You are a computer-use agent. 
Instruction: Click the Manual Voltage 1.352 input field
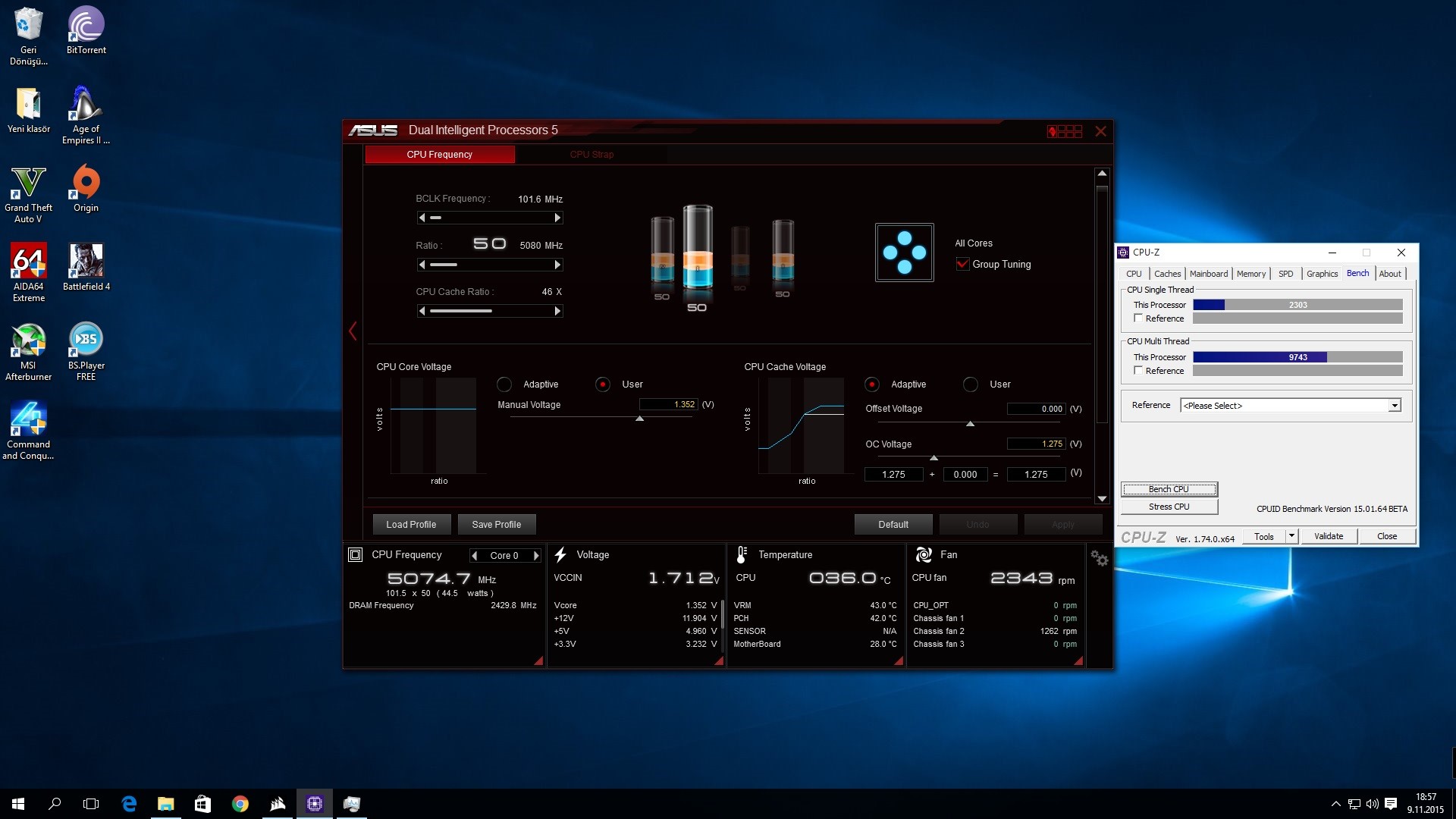668,404
